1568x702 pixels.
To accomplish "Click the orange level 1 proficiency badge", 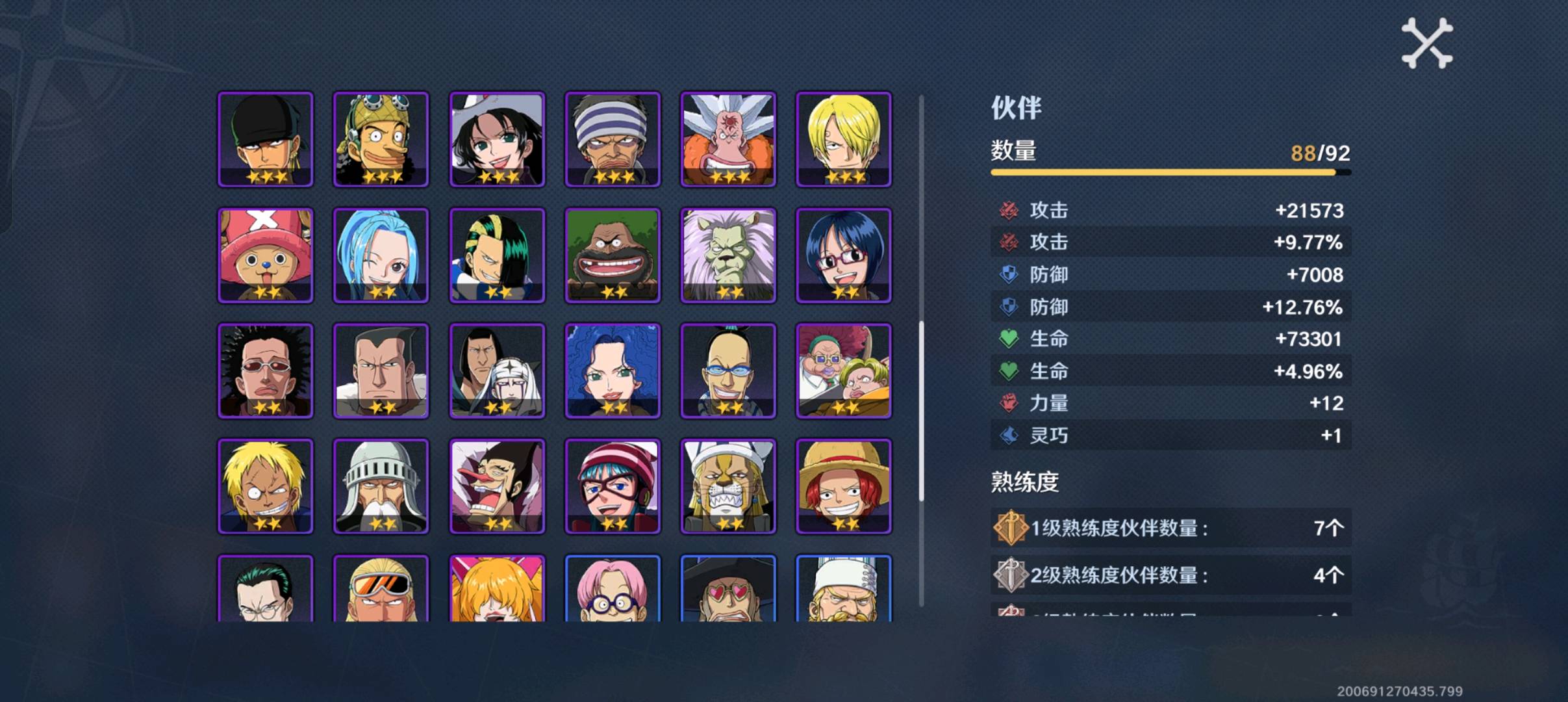I will tap(1011, 527).
